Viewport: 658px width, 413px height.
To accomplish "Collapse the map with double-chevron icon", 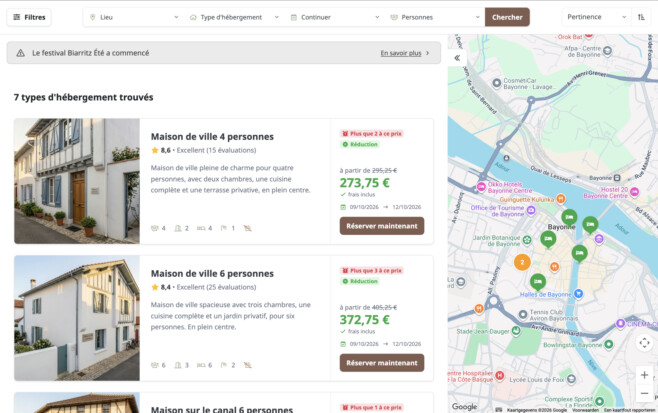I will tap(457, 58).
